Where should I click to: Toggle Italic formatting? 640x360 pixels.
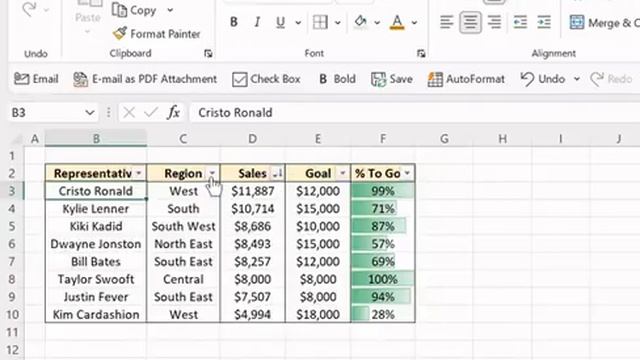click(257, 22)
